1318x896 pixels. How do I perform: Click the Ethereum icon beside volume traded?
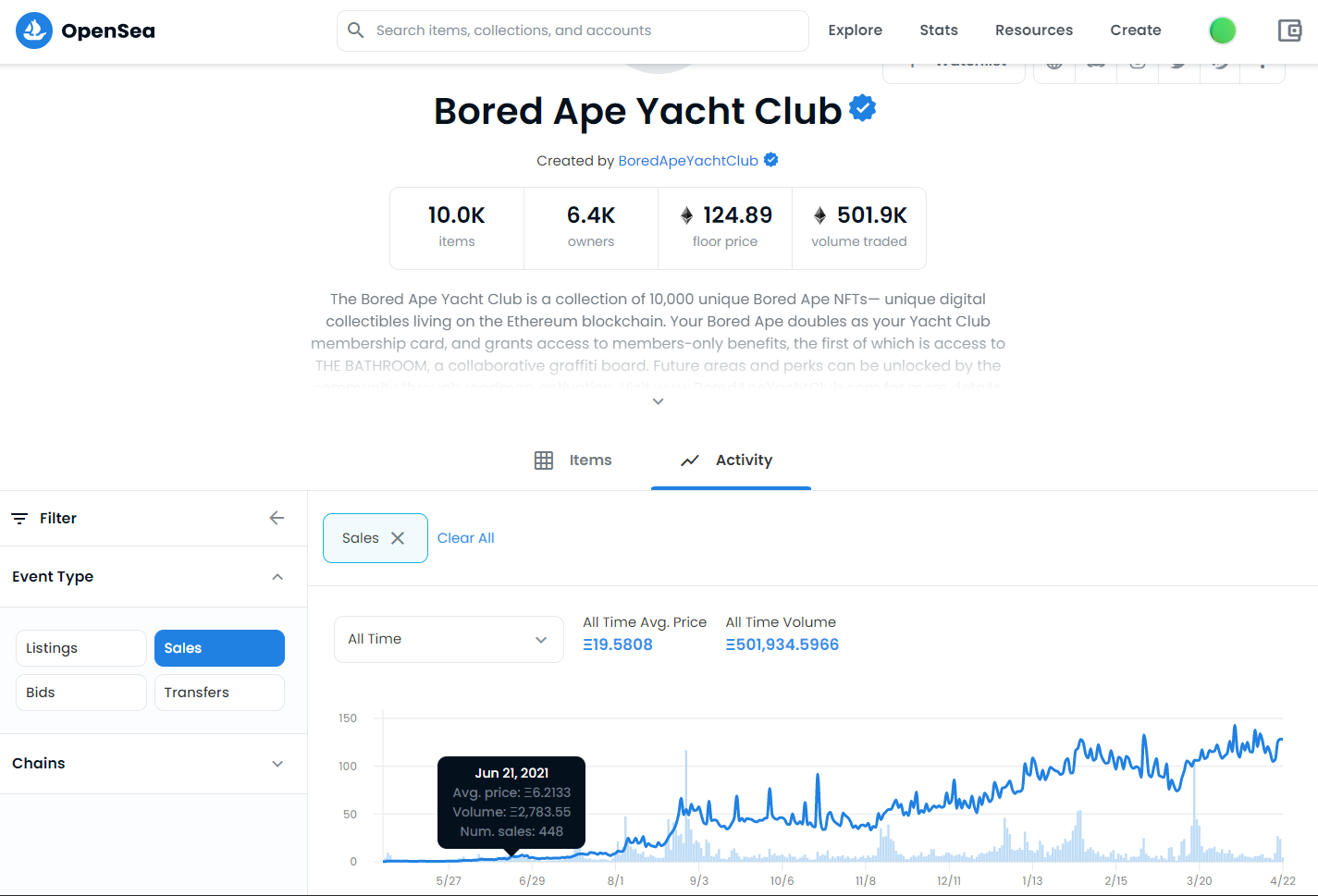click(819, 215)
